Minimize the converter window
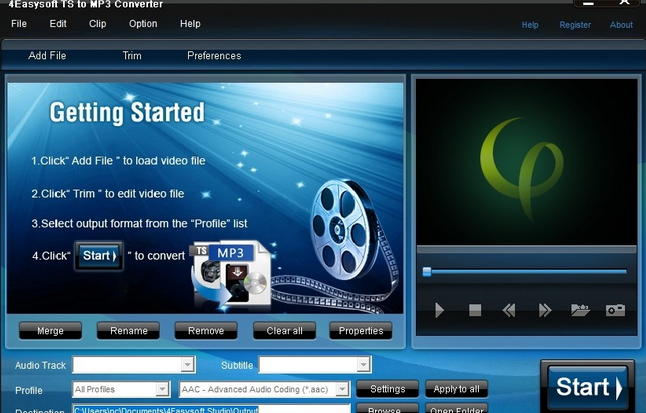 [588, 3]
